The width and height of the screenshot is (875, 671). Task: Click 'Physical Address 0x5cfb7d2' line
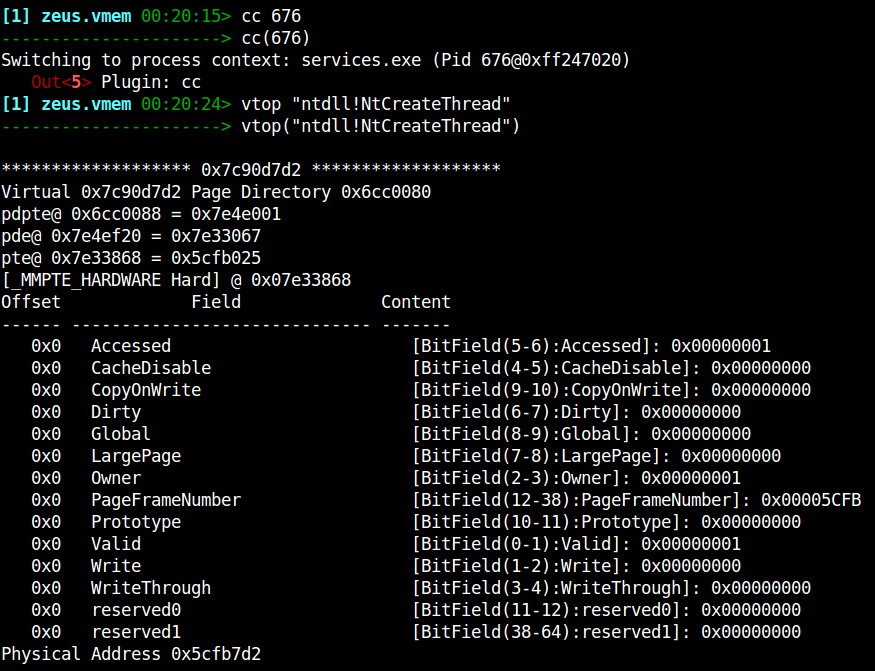tap(131, 654)
